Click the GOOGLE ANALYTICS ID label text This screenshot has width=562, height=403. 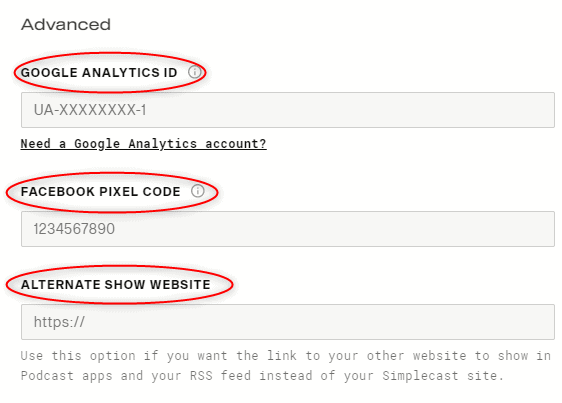coord(99,72)
